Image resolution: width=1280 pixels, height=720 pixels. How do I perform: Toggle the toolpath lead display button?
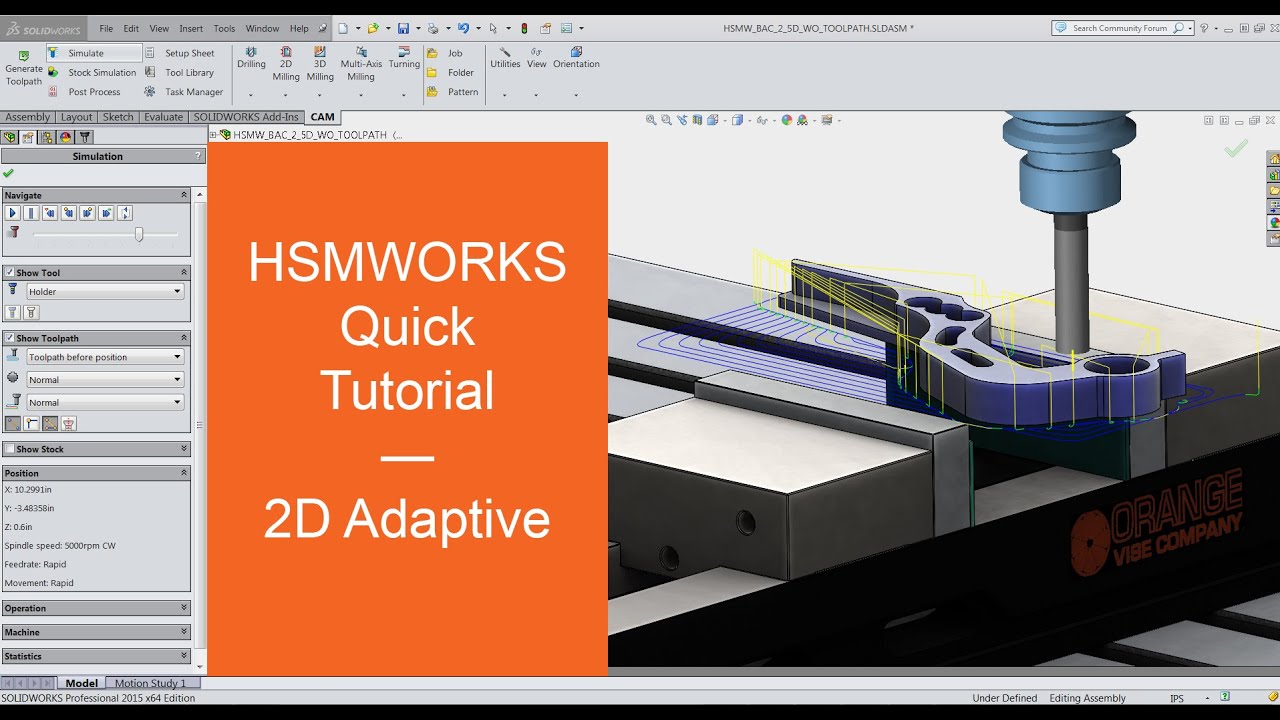[x=31, y=424]
